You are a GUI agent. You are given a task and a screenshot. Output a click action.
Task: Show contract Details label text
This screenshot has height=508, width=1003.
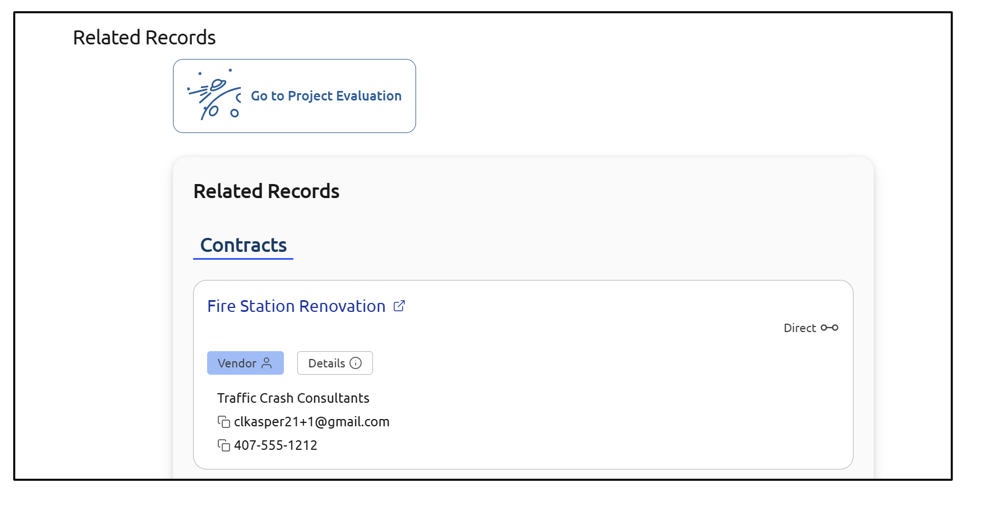point(326,363)
